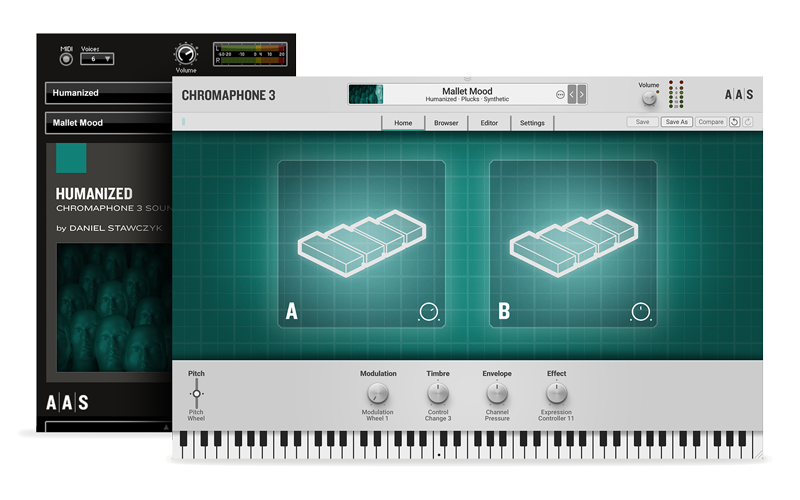Click the Humanized bank field in back window
This screenshot has width=800, height=500.
click(109, 93)
